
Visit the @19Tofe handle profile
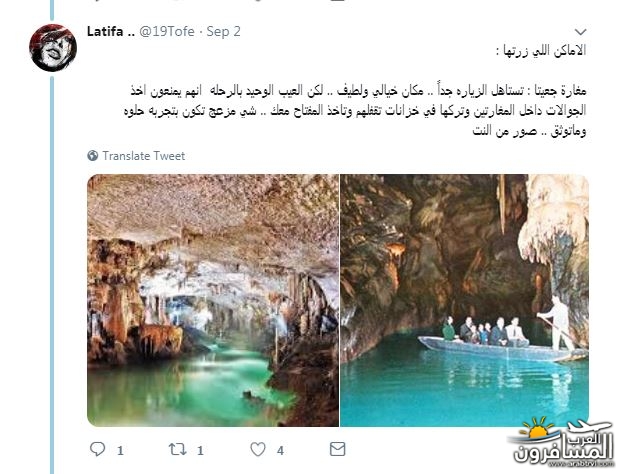(x=167, y=31)
